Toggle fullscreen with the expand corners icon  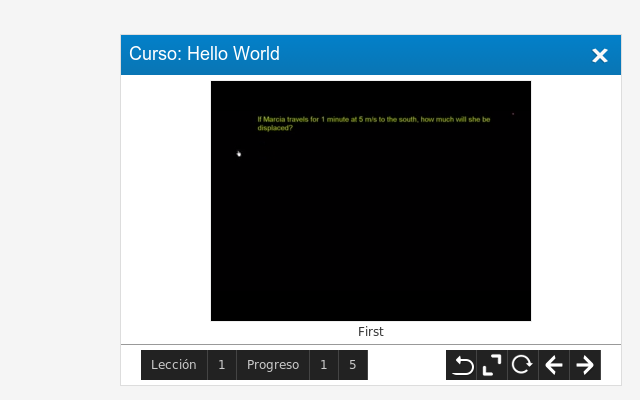492,365
